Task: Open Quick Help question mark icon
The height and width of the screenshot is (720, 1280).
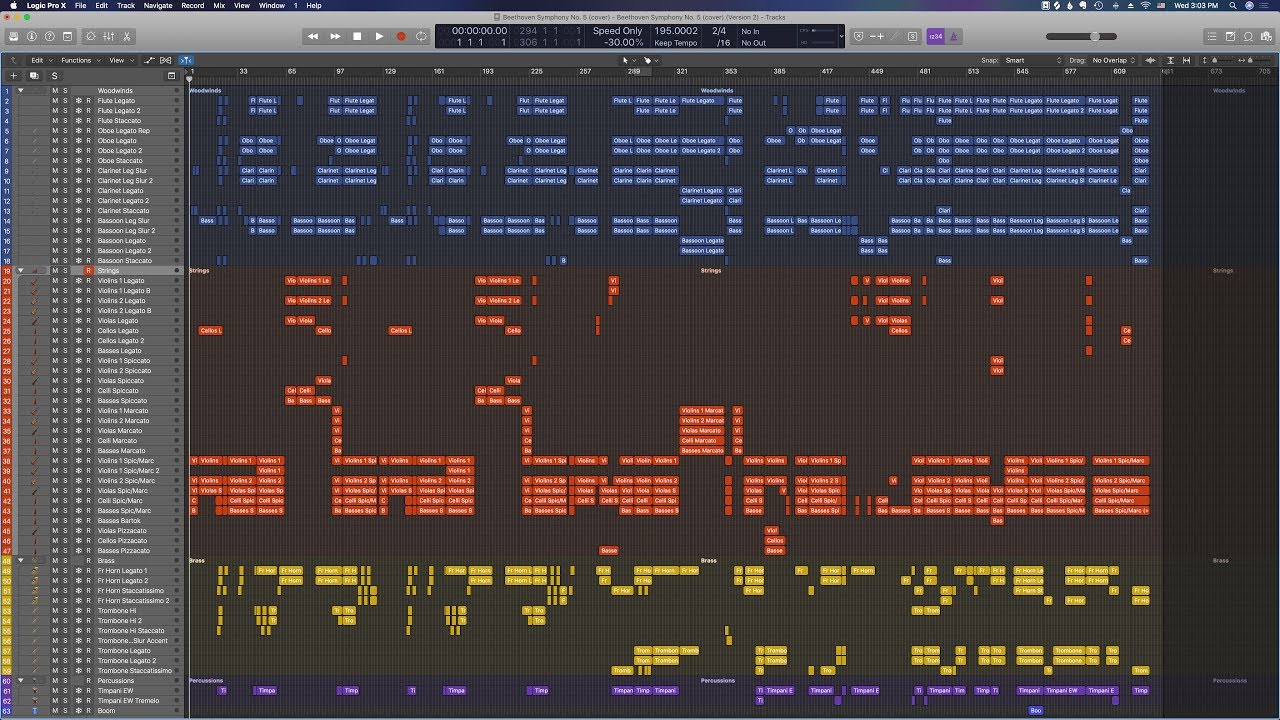Action: pos(49,36)
